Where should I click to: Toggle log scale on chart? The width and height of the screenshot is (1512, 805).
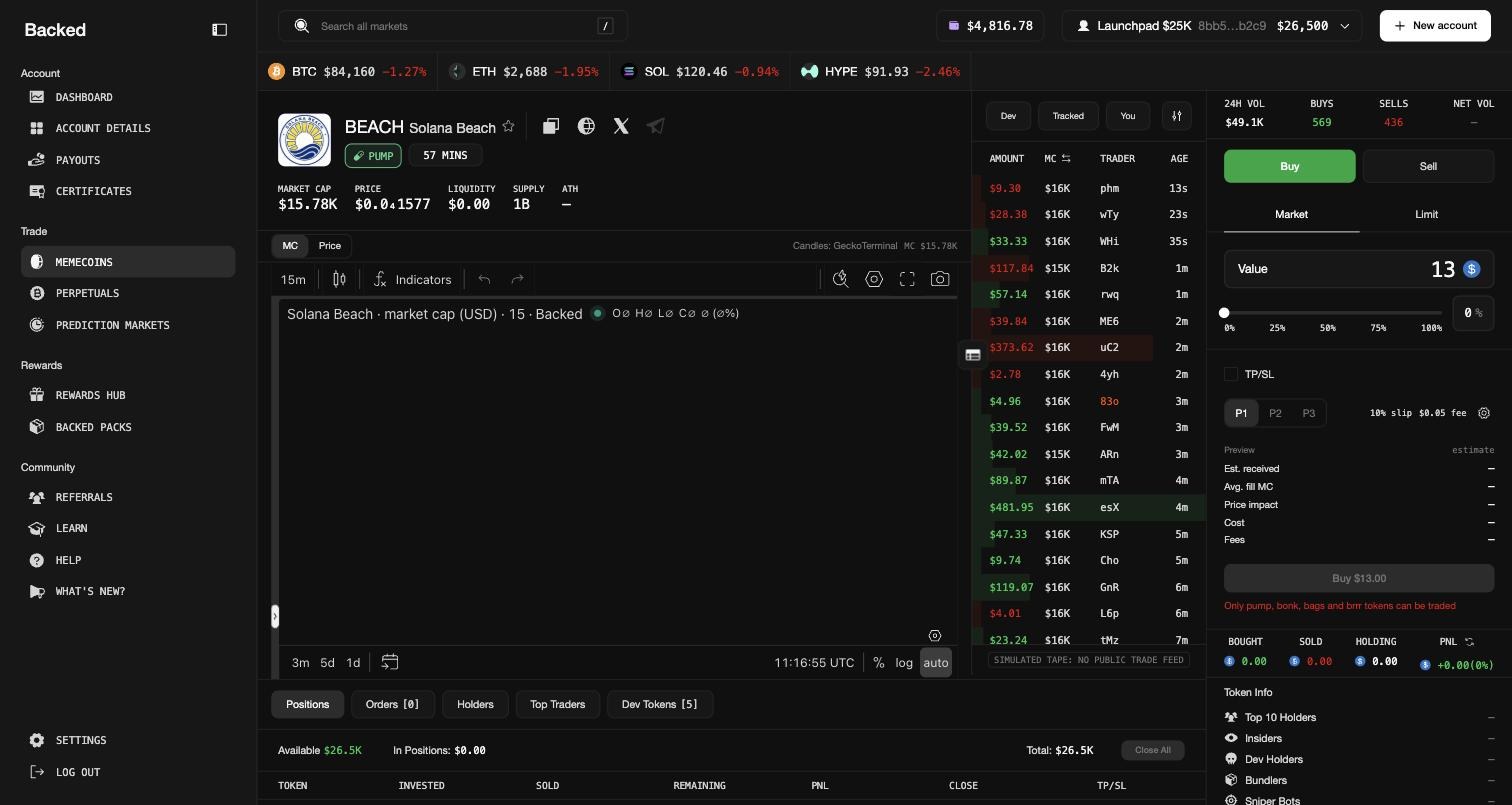[904, 663]
